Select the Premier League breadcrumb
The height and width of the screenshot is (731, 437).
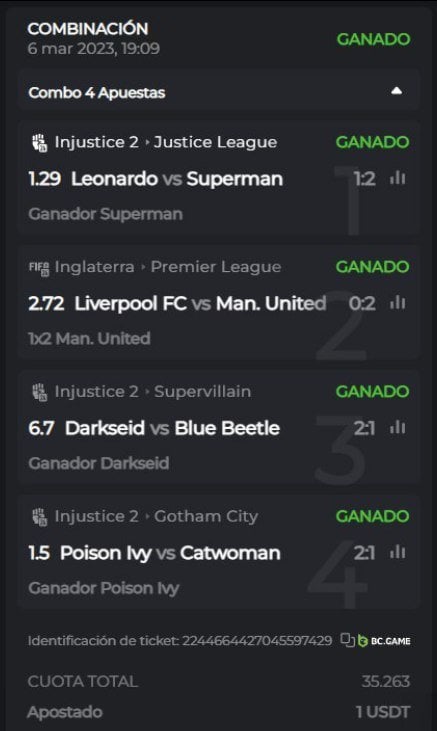(216, 267)
